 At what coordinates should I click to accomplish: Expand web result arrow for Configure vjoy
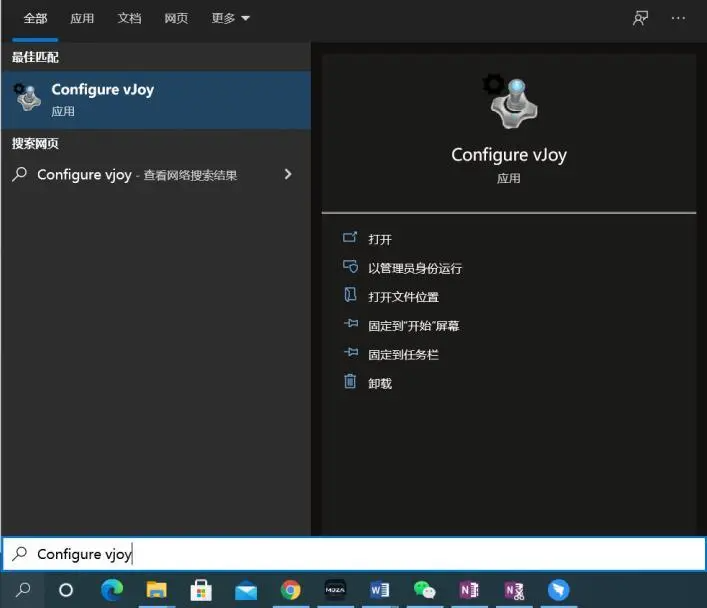288,174
